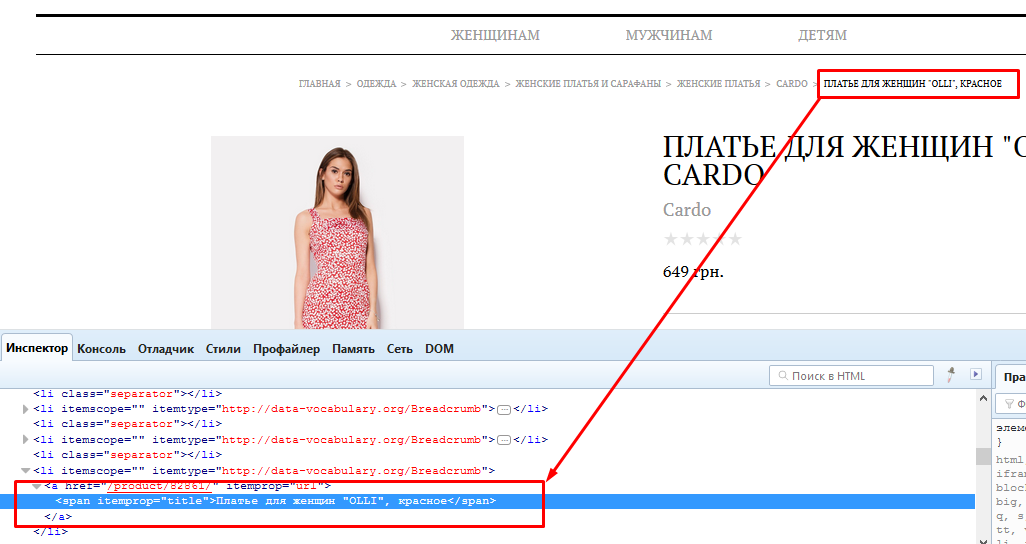The width and height of the screenshot is (1026, 544).
Task: Click the 649 грн. price text
Action: 693,272
